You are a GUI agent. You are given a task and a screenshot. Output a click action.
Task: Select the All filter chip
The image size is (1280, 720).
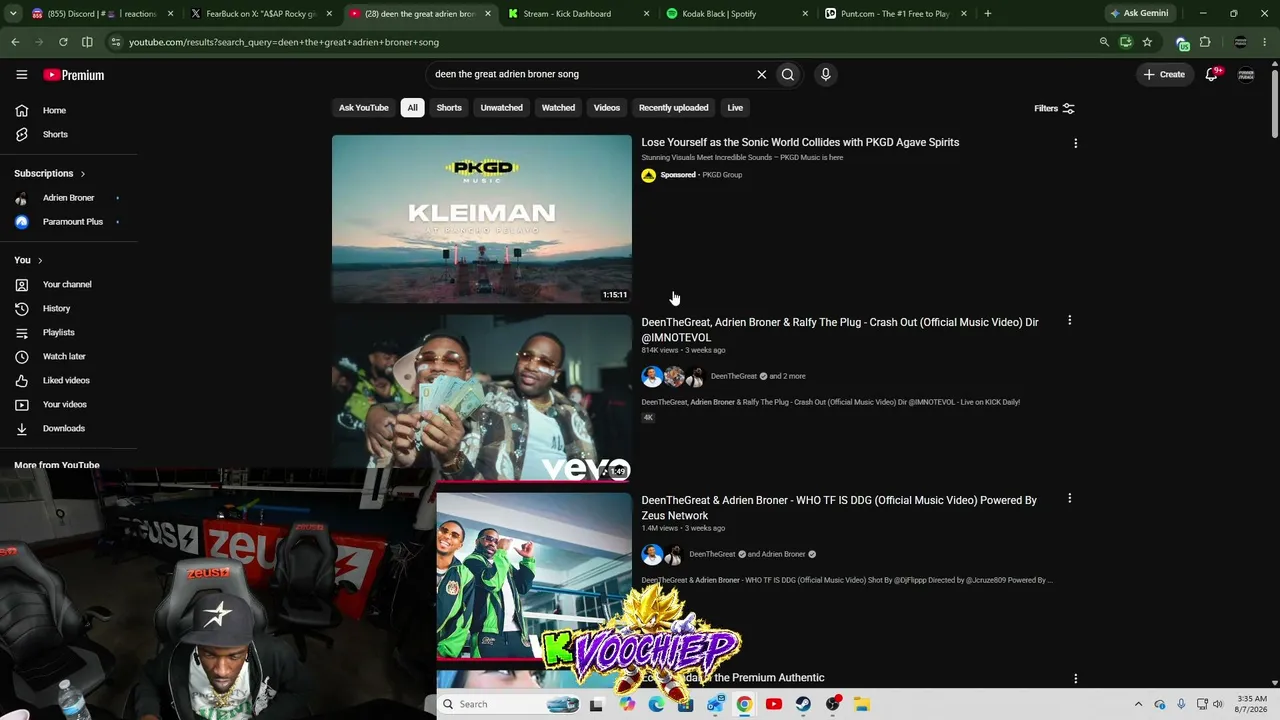(x=412, y=108)
